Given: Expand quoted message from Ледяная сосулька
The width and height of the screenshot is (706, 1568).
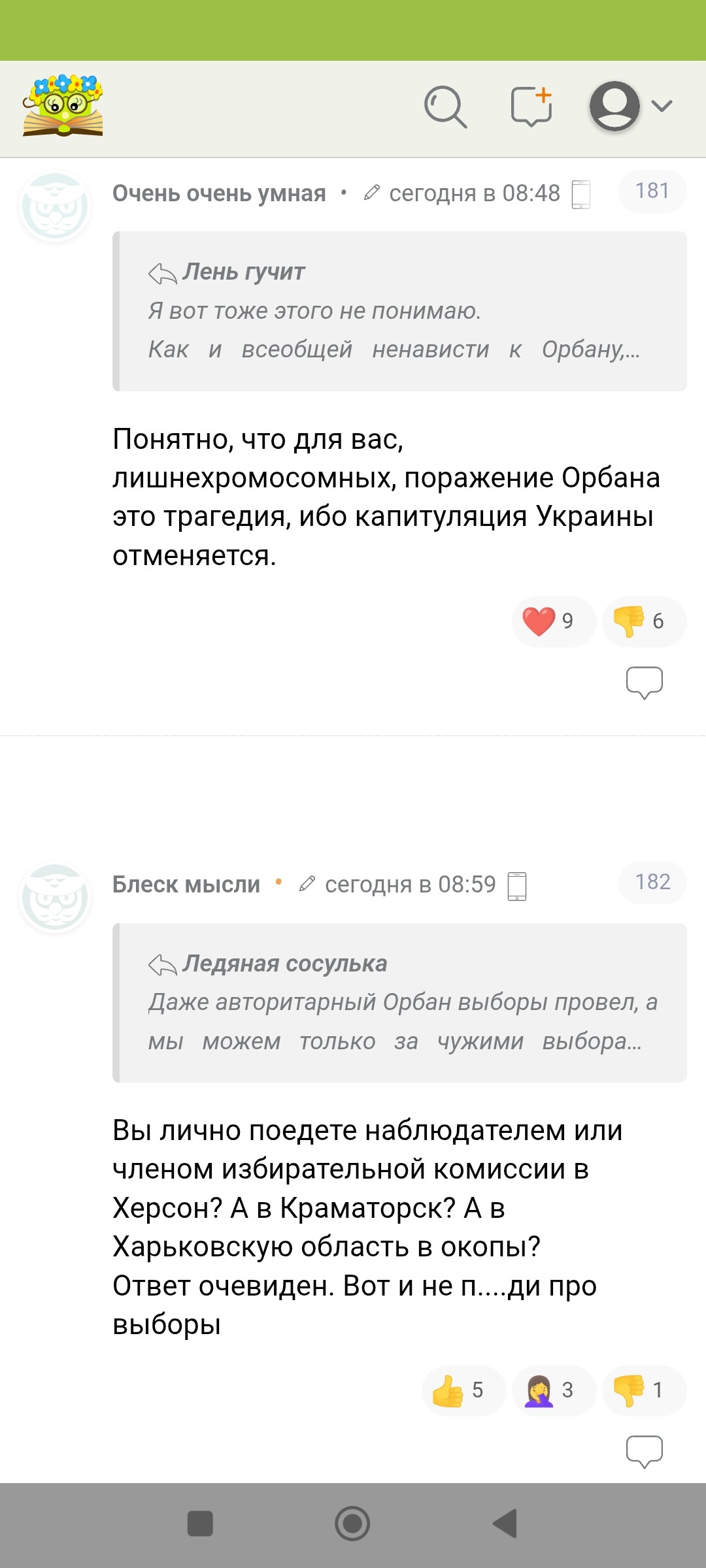Looking at the screenshot, I should click(399, 1003).
